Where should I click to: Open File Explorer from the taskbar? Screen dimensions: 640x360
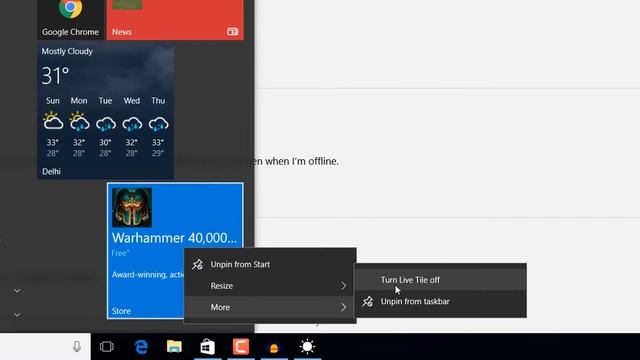pyautogui.click(x=174, y=347)
